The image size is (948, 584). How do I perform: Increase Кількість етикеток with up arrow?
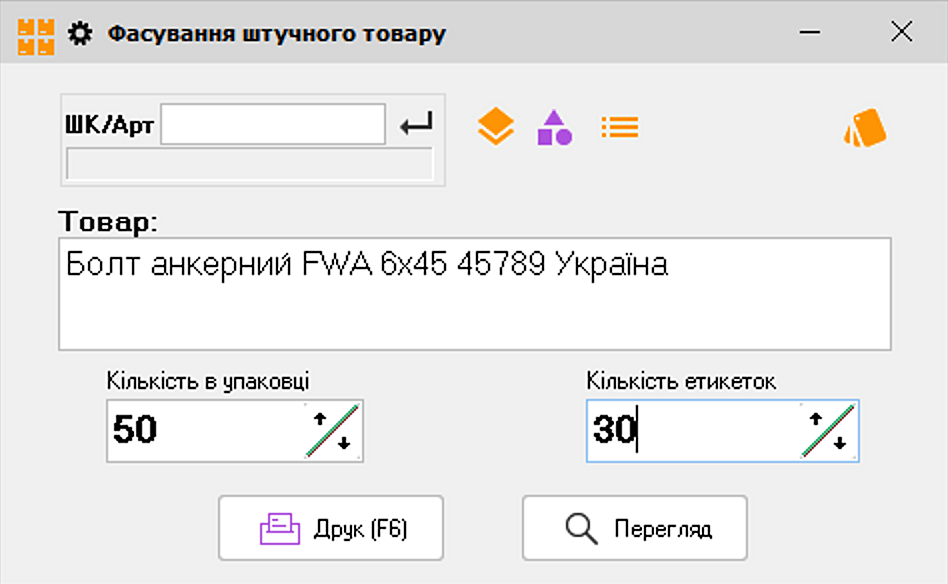click(816, 420)
